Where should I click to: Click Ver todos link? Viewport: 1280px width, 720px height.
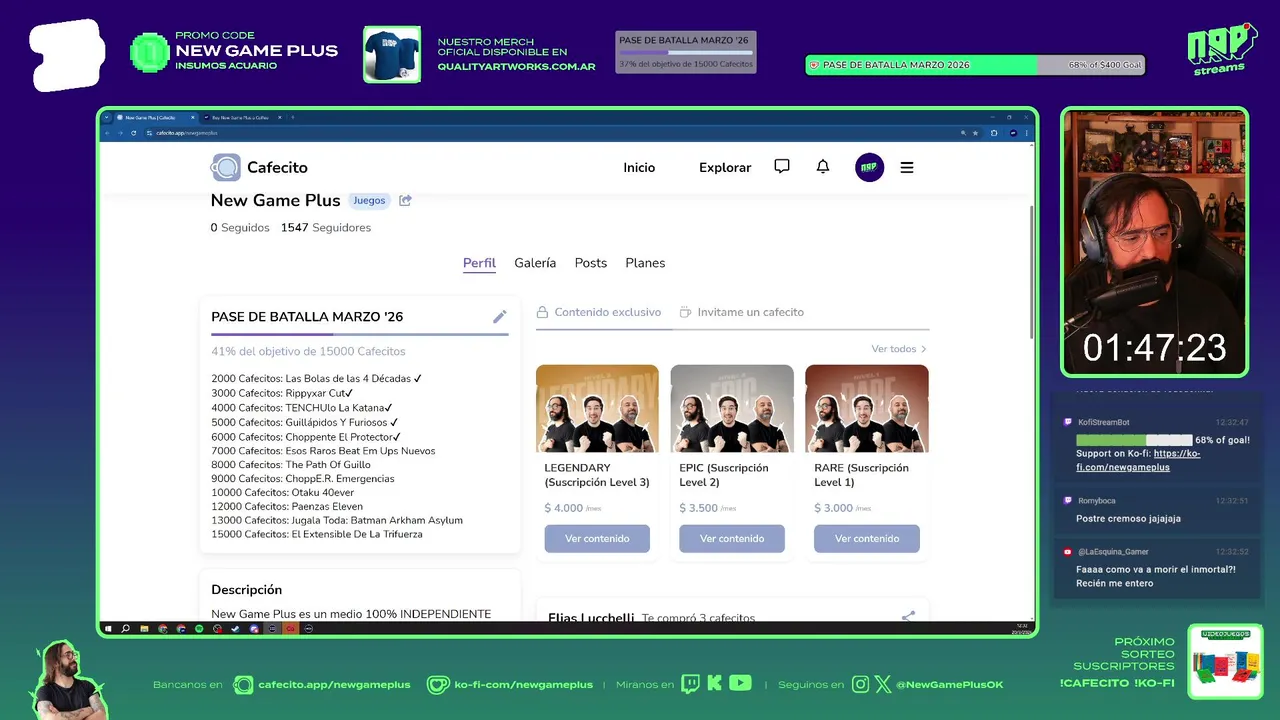click(x=899, y=349)
